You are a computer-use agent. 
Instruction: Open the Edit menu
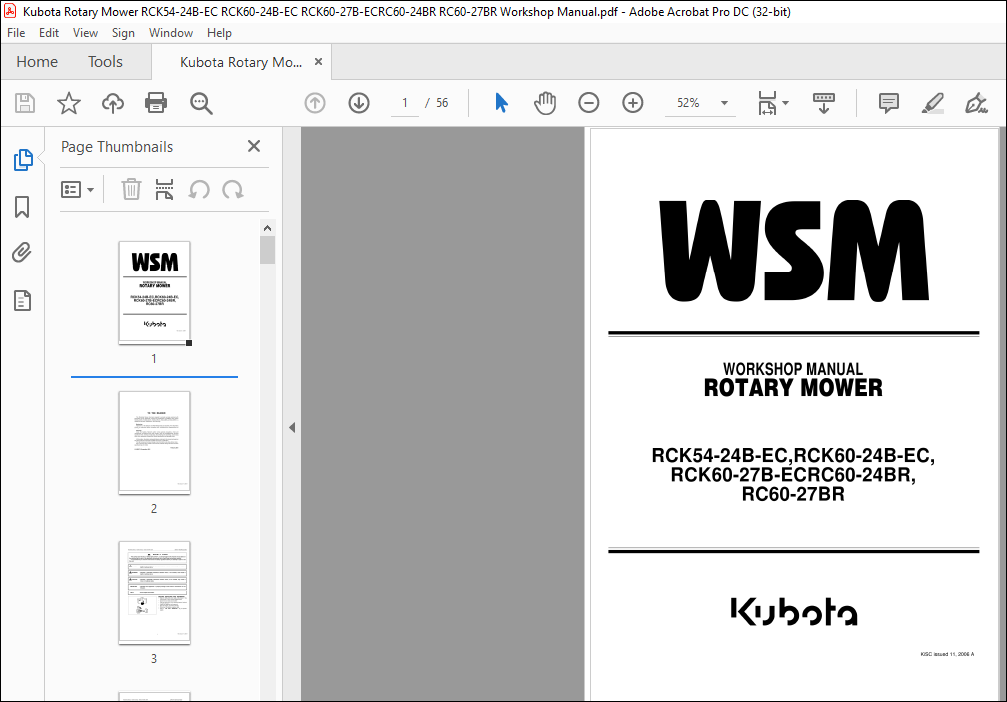(49, 33)
